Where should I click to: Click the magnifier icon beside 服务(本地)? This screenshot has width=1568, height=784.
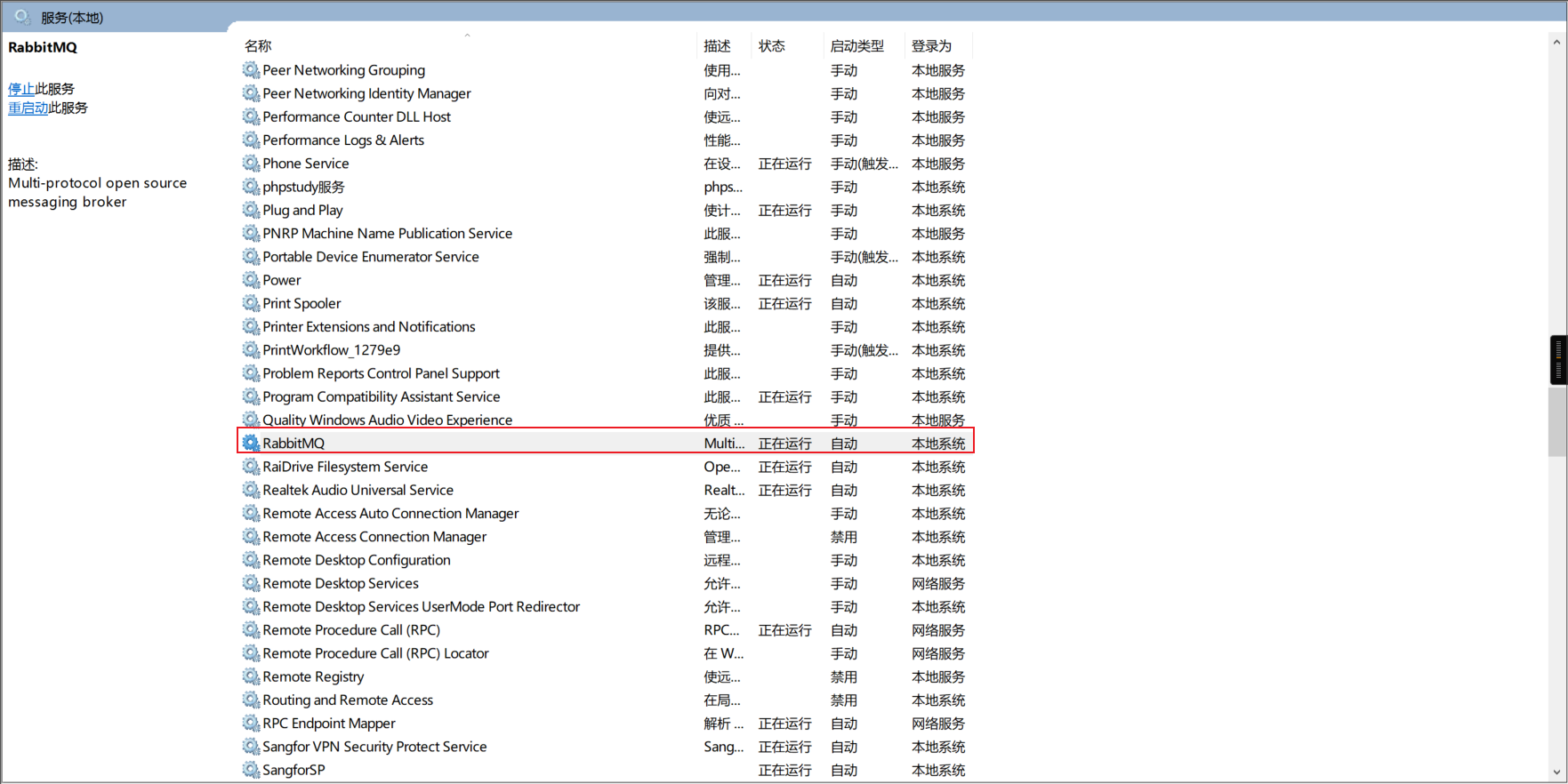22,17
